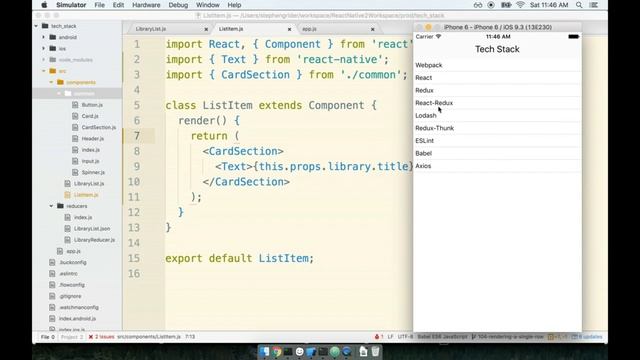
Task: Open the Debug menu
Action: coord(178,5)
